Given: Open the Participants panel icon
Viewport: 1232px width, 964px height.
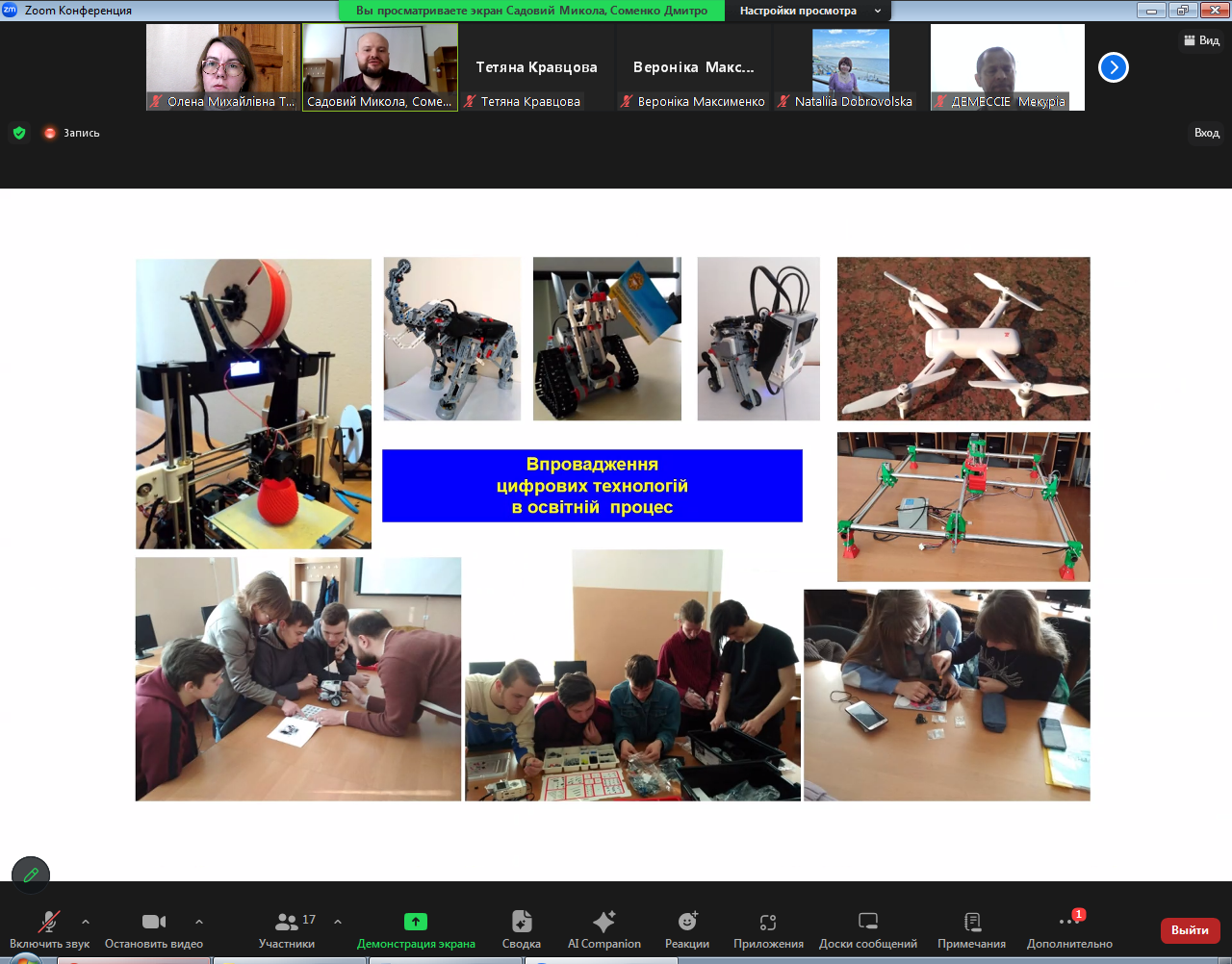Looking at the screenshot, I should click(x=287, y=922).
